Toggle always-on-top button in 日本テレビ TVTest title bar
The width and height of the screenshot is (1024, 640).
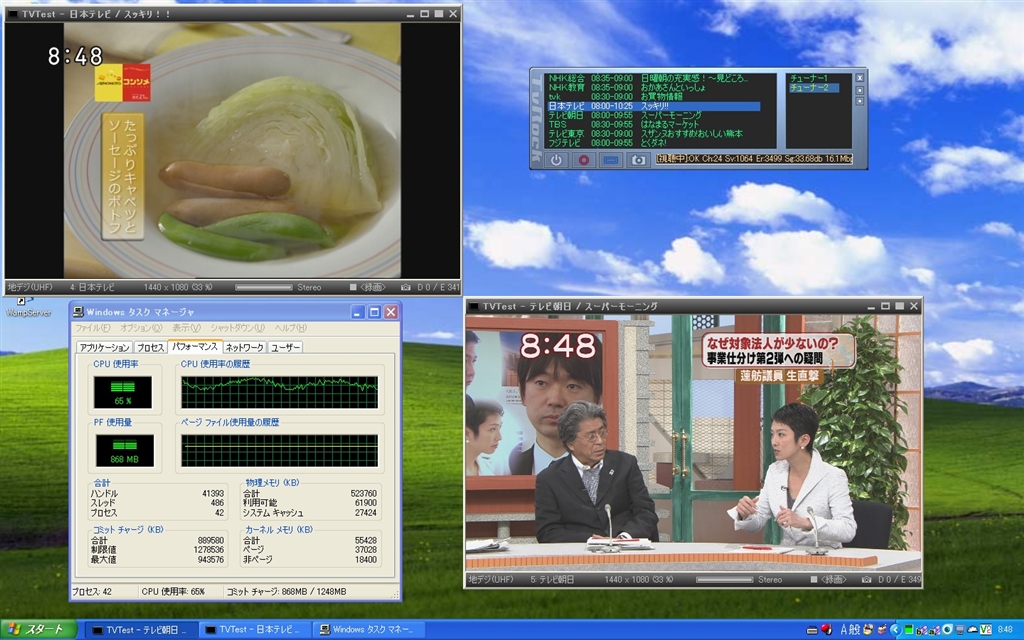(439, 14)
